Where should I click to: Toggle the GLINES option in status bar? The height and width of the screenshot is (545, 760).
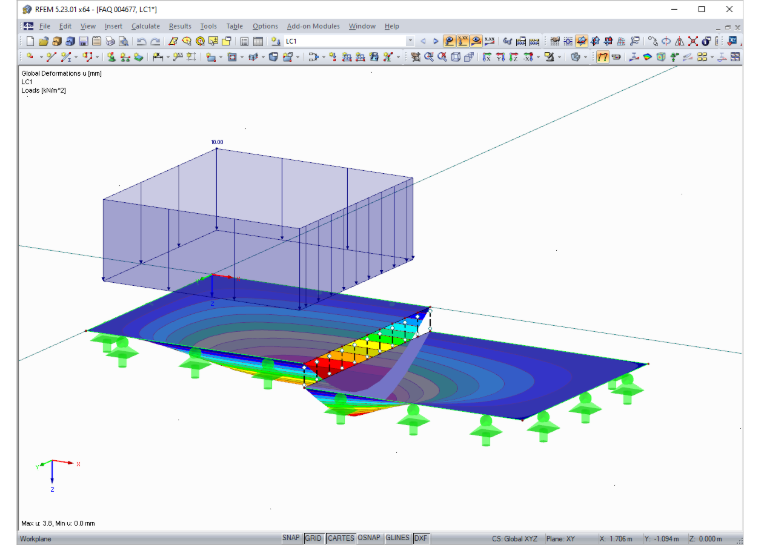(397, 538)
